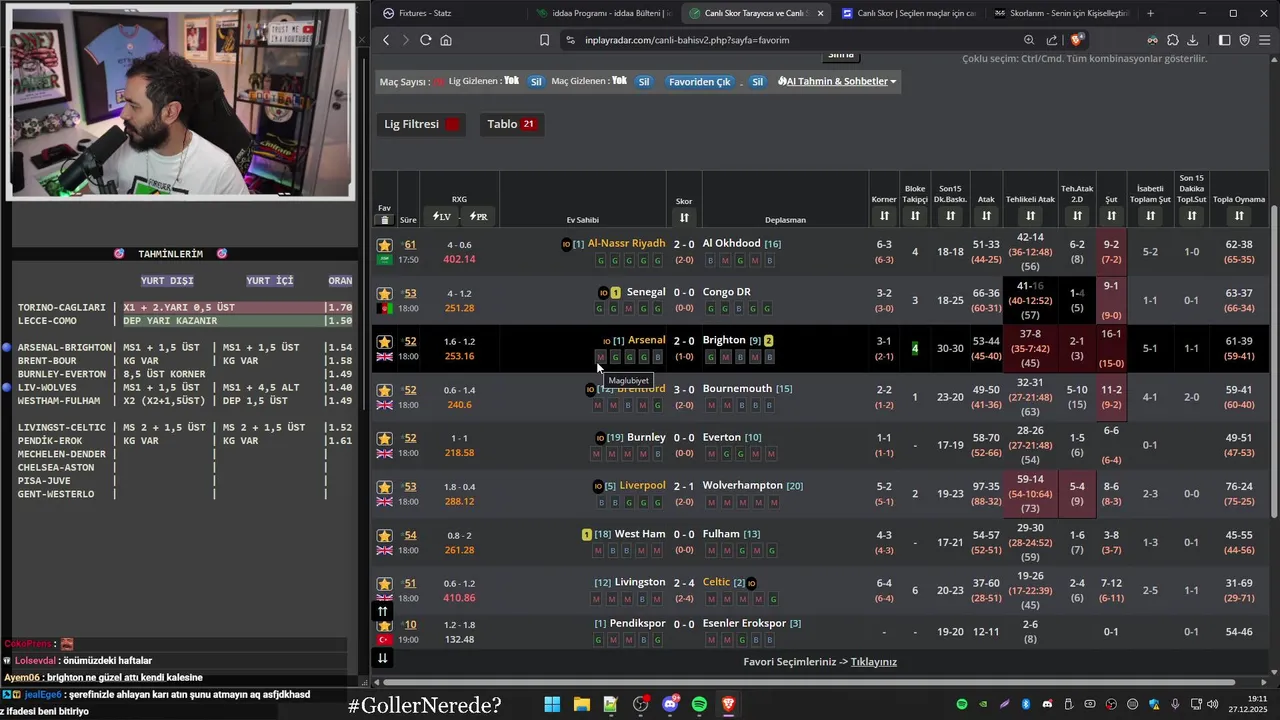Image resolution: width=1280 pixels, height=720 pixels.
Task: Open File Explorer from taskbar
Action: pyautogui.click(x=581, y=704)
